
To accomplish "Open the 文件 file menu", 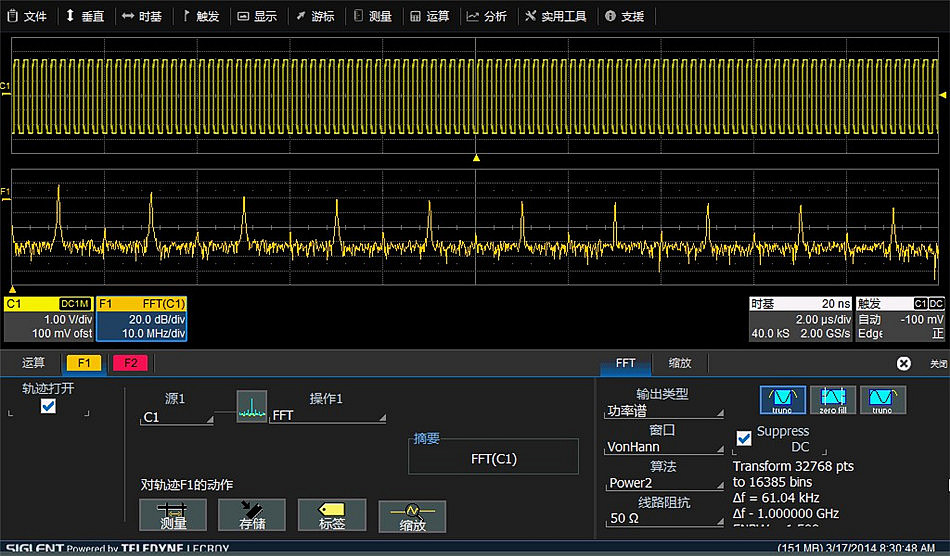I will pyautogui.click(x=27, y=16).
